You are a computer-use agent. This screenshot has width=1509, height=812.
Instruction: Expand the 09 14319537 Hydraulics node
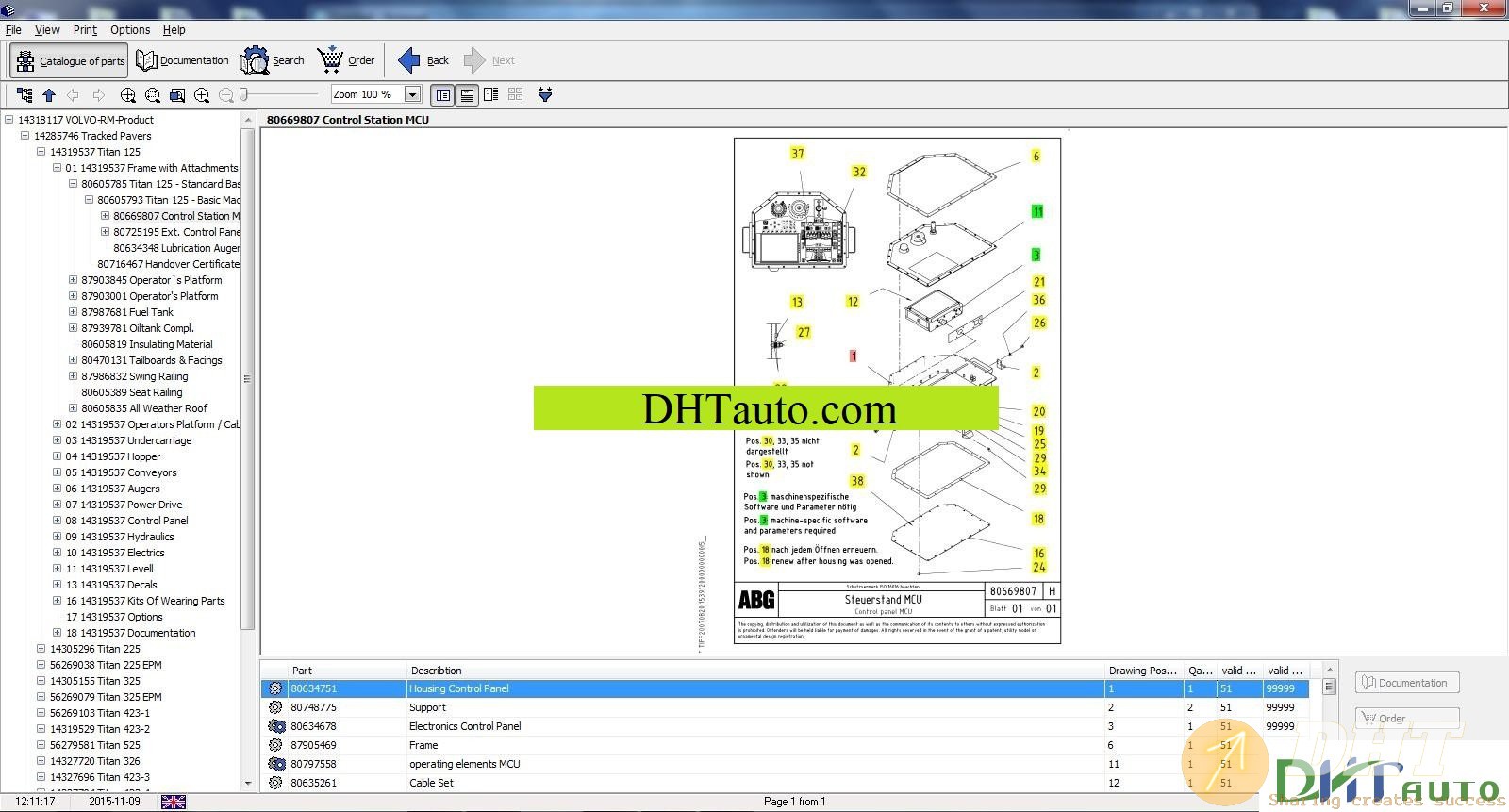click(x=57, y=537)
